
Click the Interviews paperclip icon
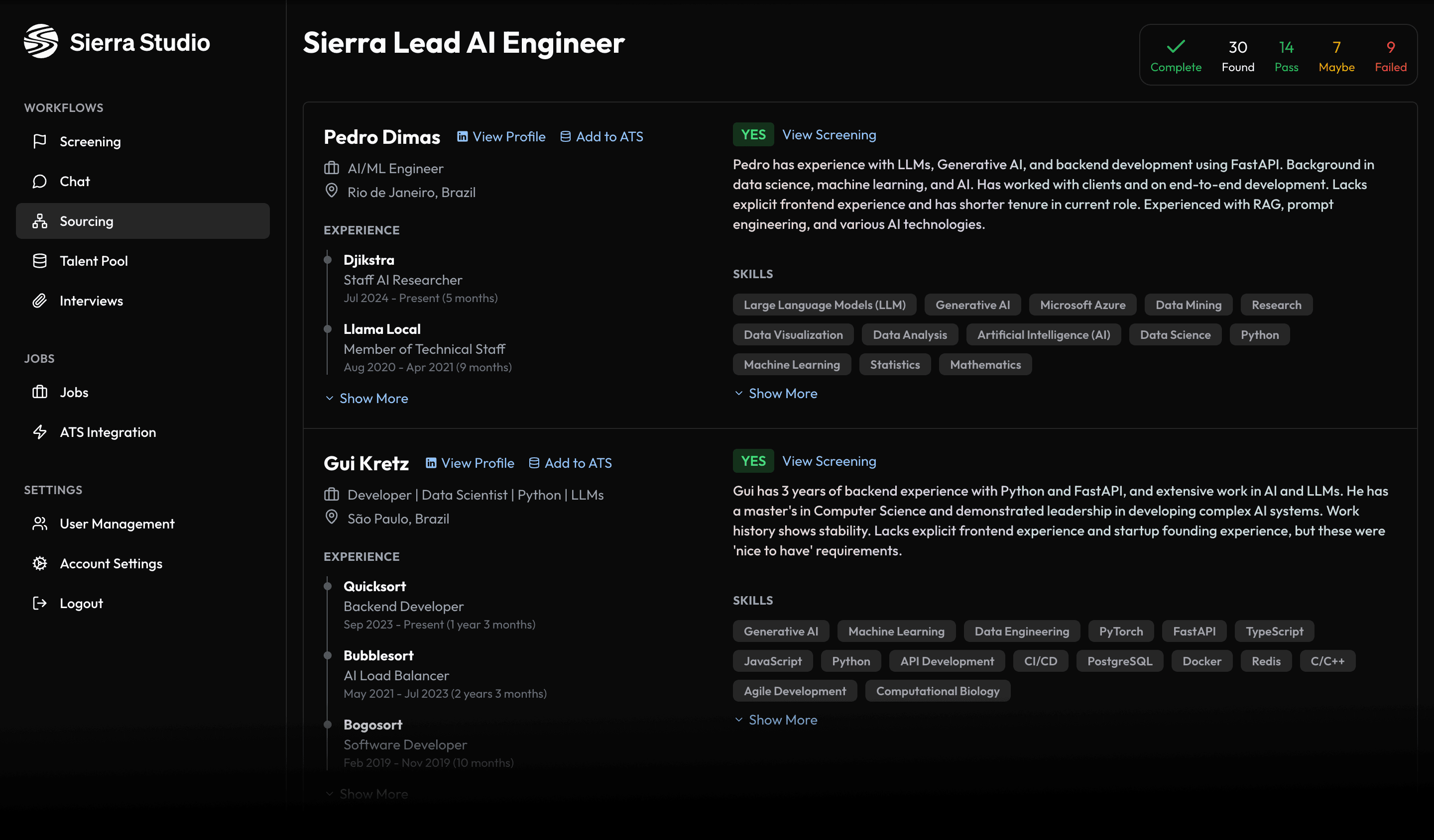[x=40, y=300]
